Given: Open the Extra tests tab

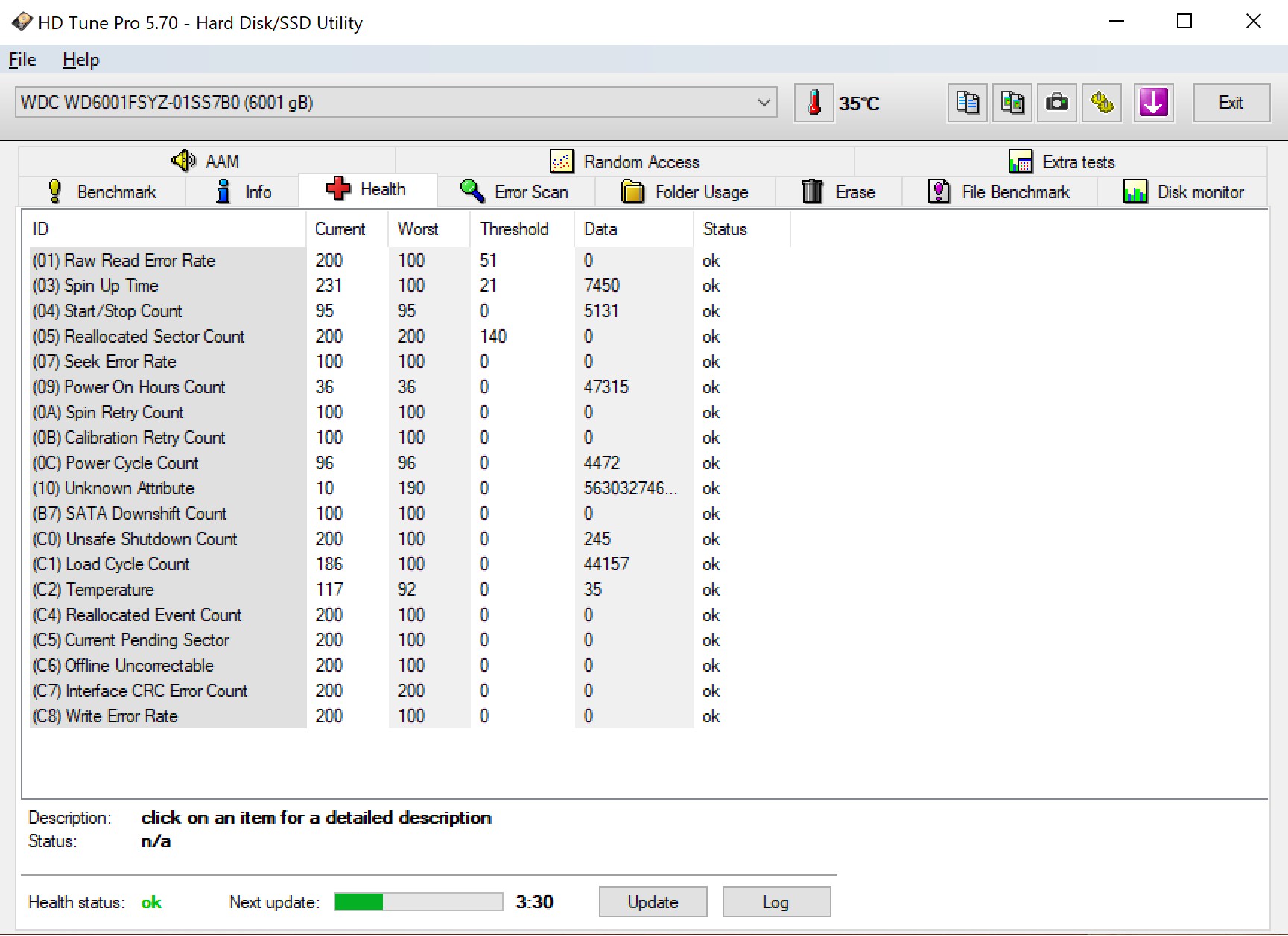Looking at the screenshot, I should pyautogui.click(x=1061, y=162).
